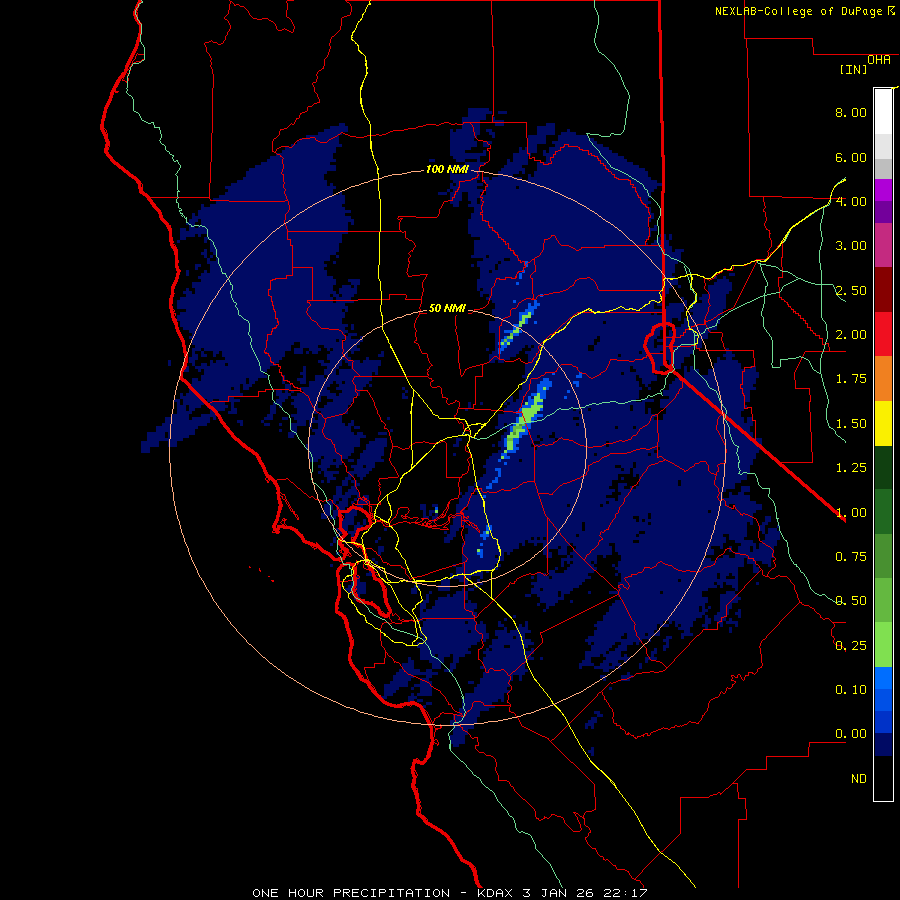
Task: Select the 4.00 legend value
Action: [x=851, y=201]
